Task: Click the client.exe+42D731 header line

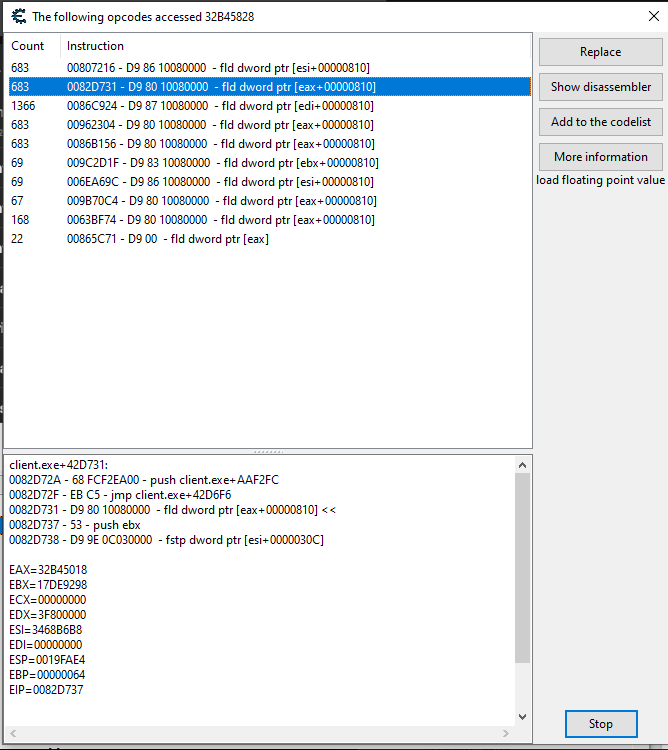Action: [x=59, y=465]
